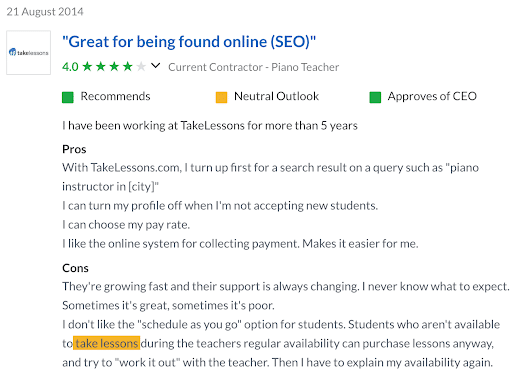Click the first green rating star

click(x=87, y=66)
